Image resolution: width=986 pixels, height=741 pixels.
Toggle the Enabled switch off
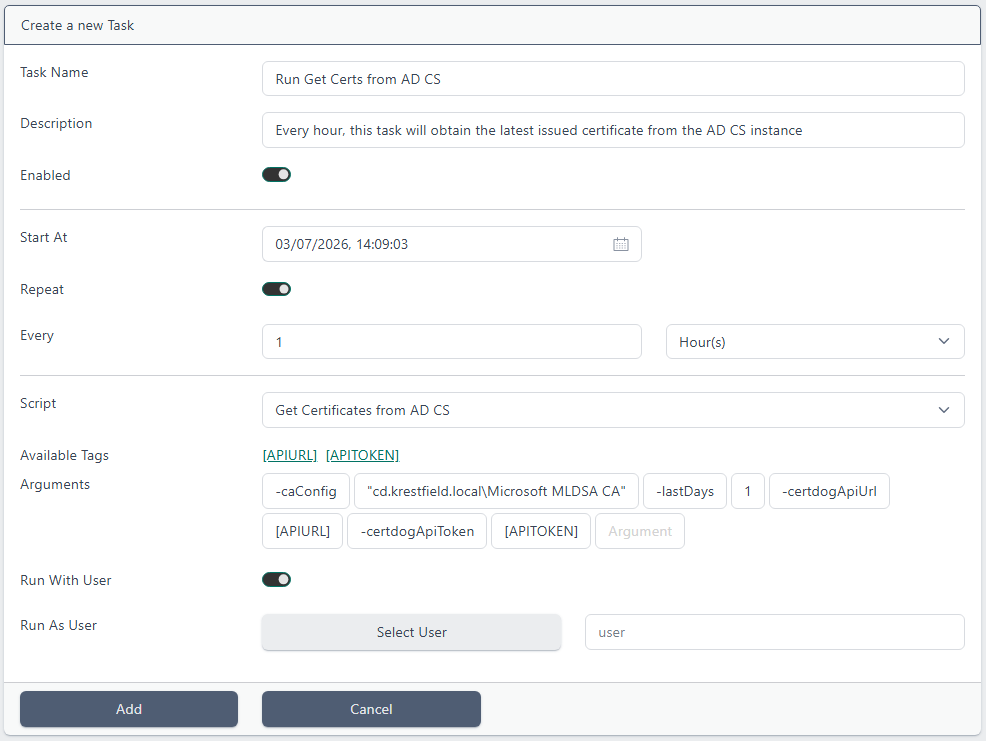coord(276,175)
